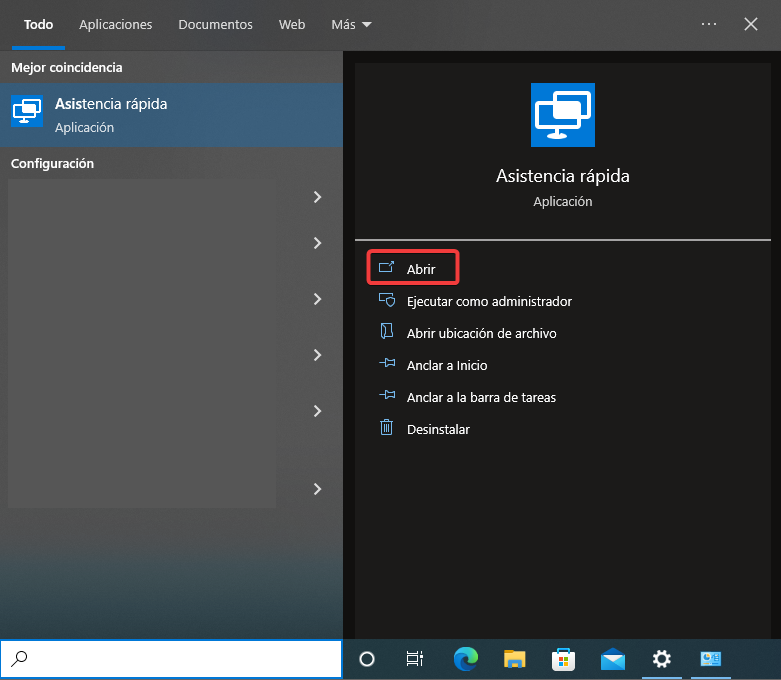Click the taskbar search input field

click(180, 659)
